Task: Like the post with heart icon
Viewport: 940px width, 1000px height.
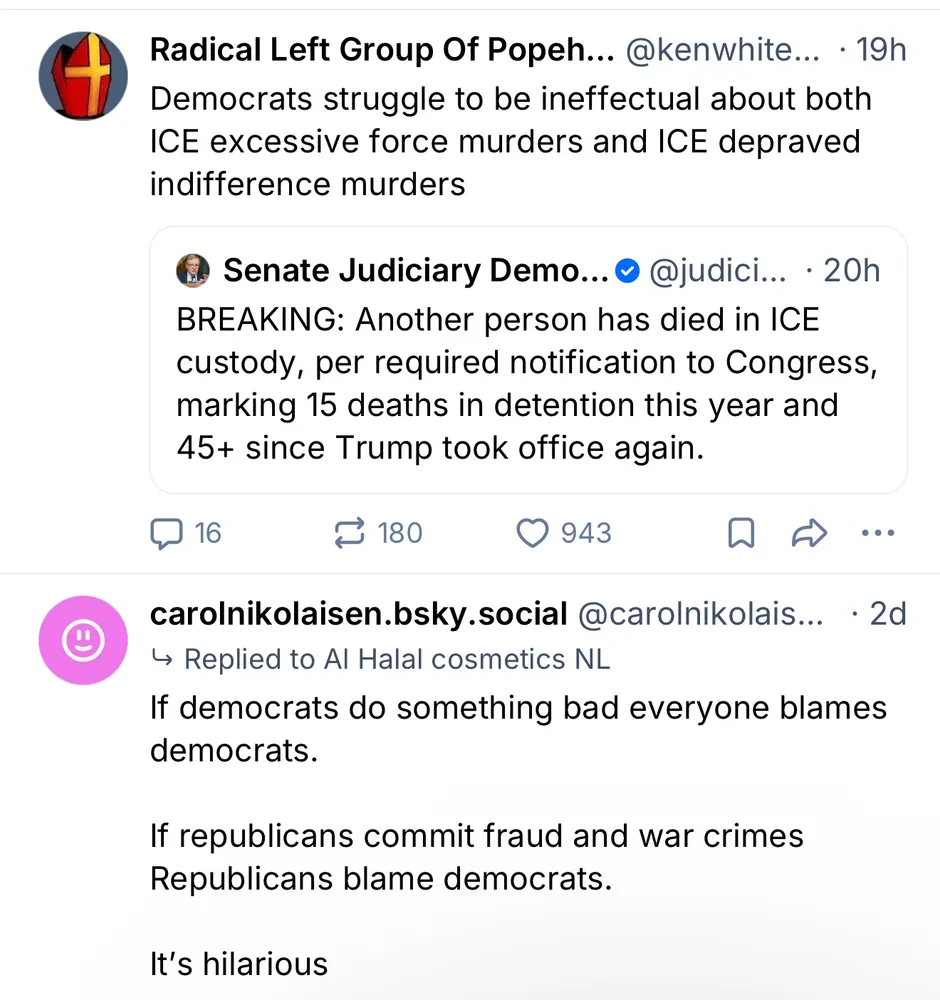Action: click(532, 533)
